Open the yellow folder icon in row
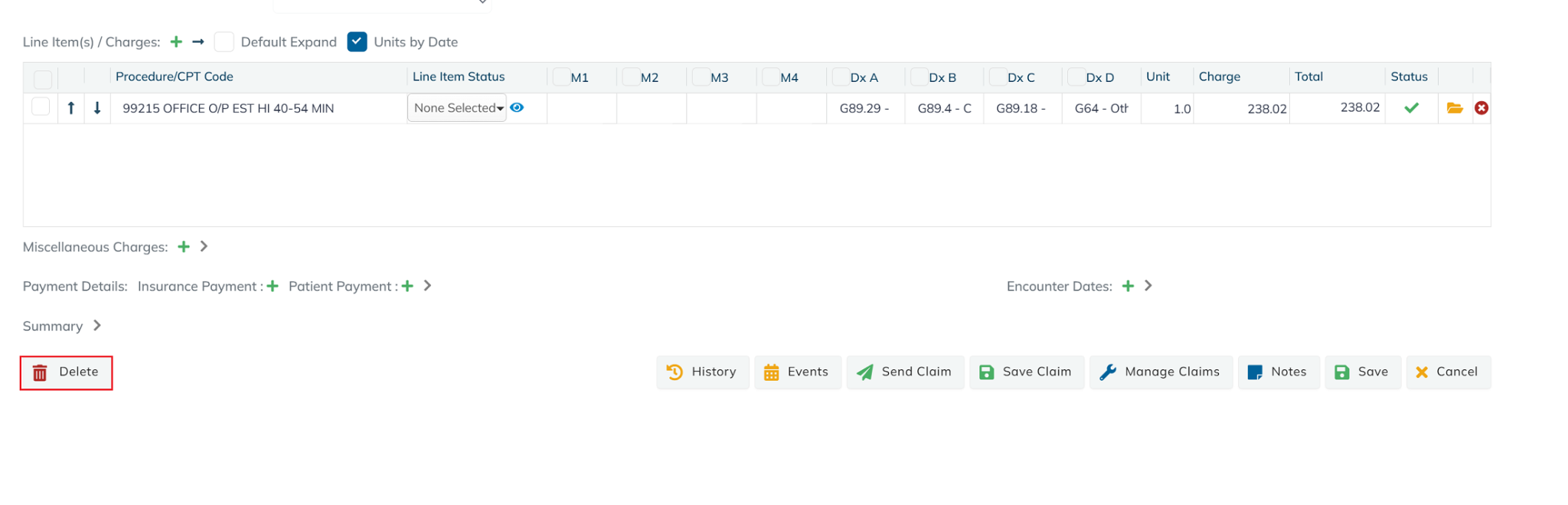The image size is (1568, 505). 1455,108
